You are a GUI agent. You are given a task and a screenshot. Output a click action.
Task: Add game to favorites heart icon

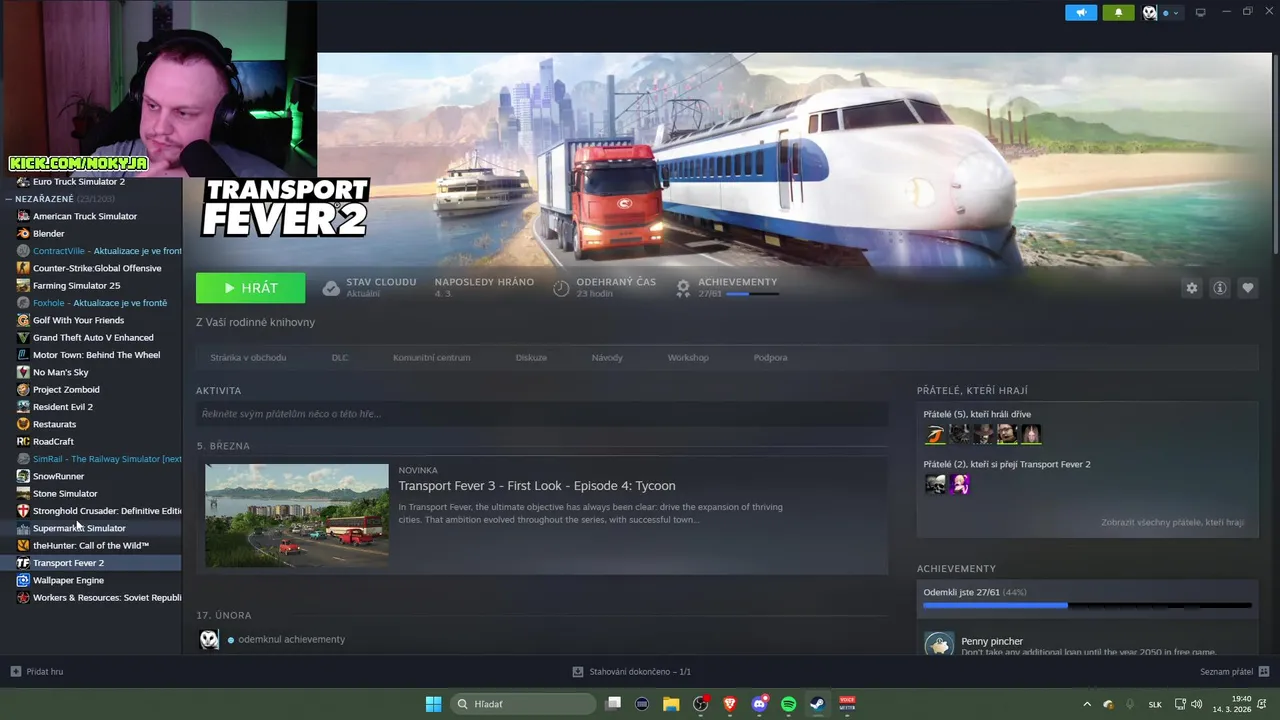tap(1248, 288)
